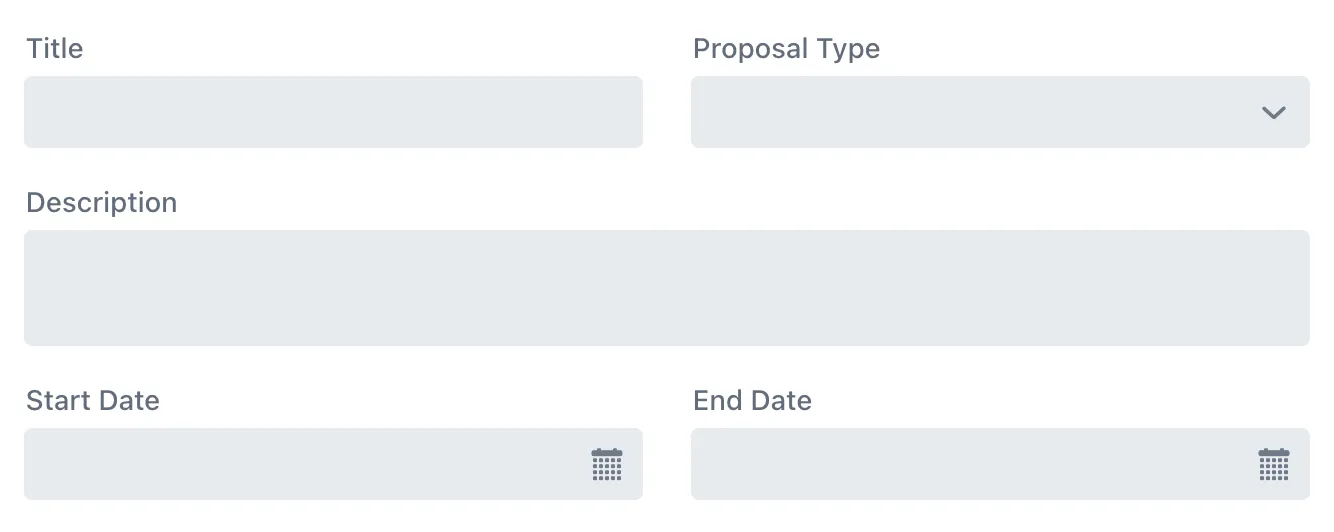Click the Description label text
The height and width of the screenshot is (532, 1334).
pos(101,203)
